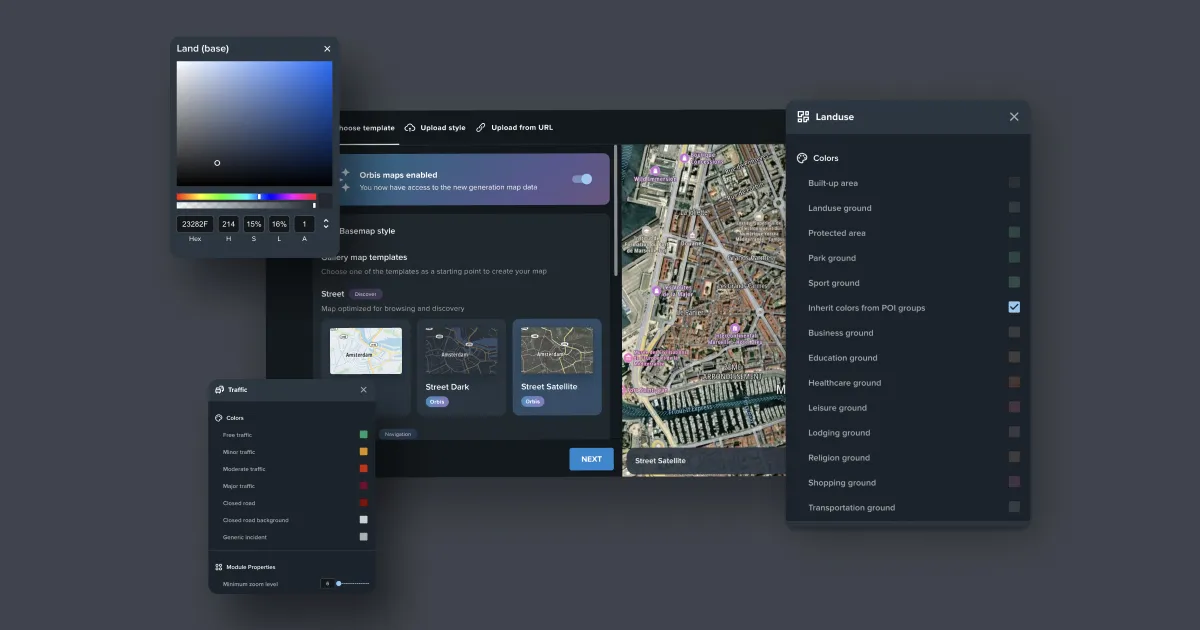Click the sparkle icon on the Orbis banner
The image size is (1200, 630).
click(345, 180)
